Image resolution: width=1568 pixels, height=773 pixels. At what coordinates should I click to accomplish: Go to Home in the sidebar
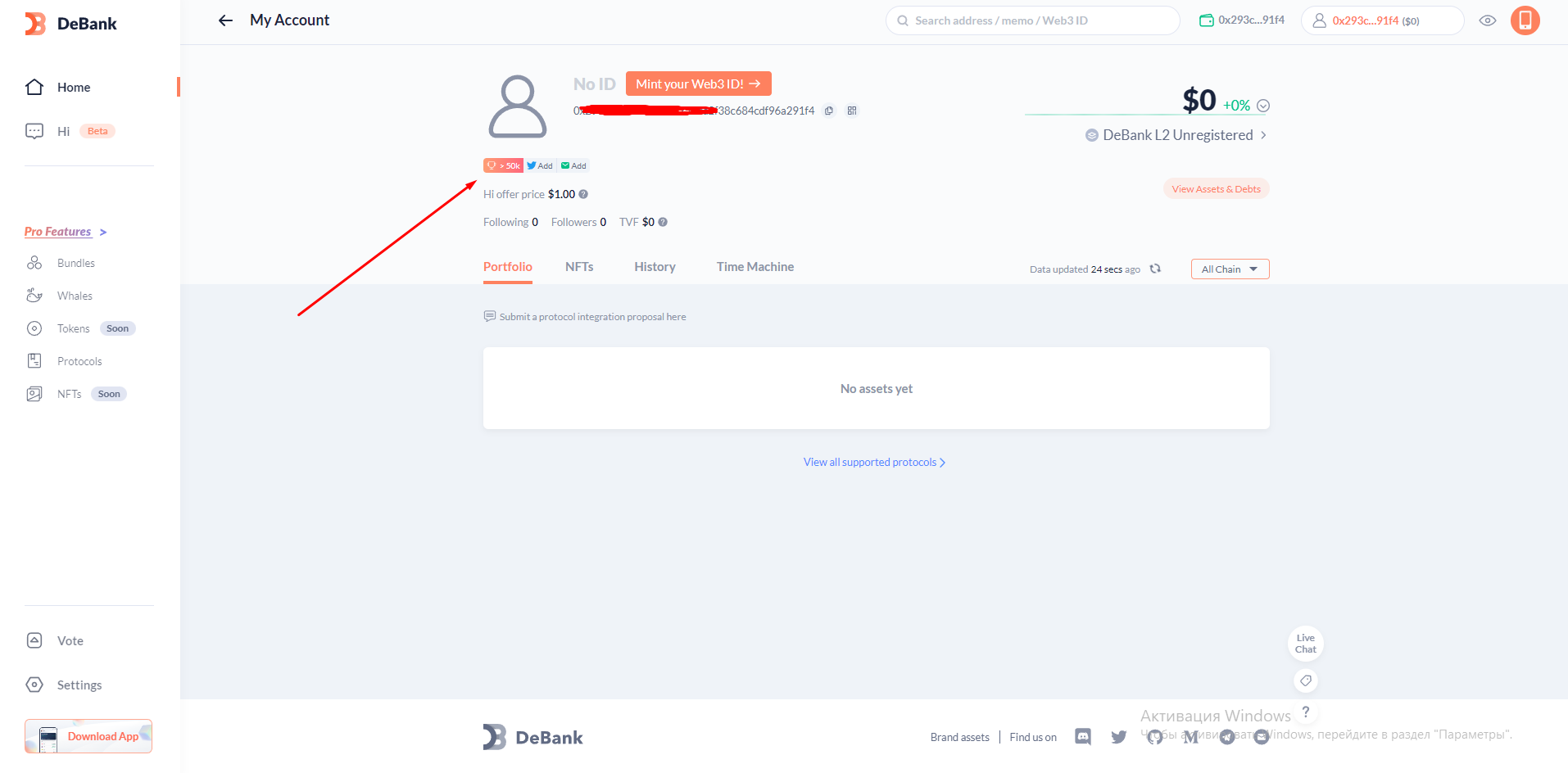pos(74,88)
